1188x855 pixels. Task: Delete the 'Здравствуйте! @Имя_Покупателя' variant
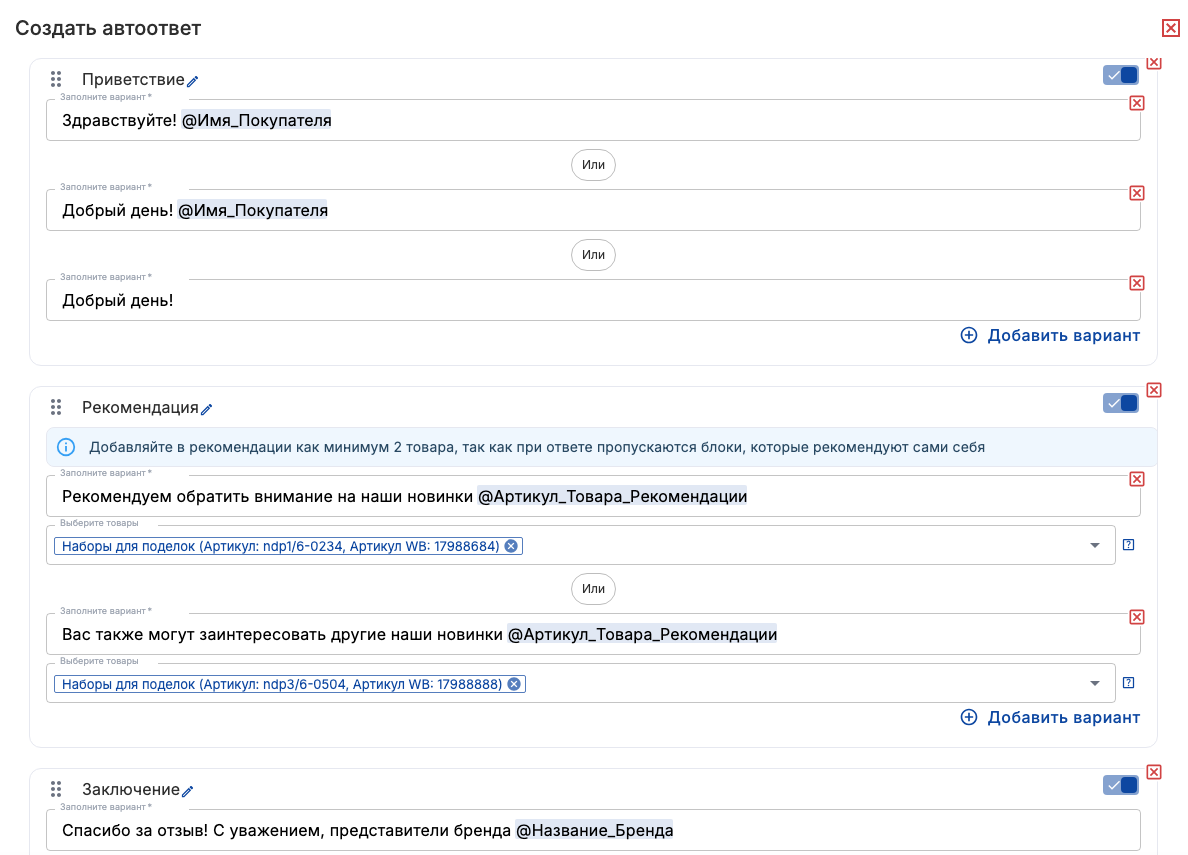click(1136, 103)
